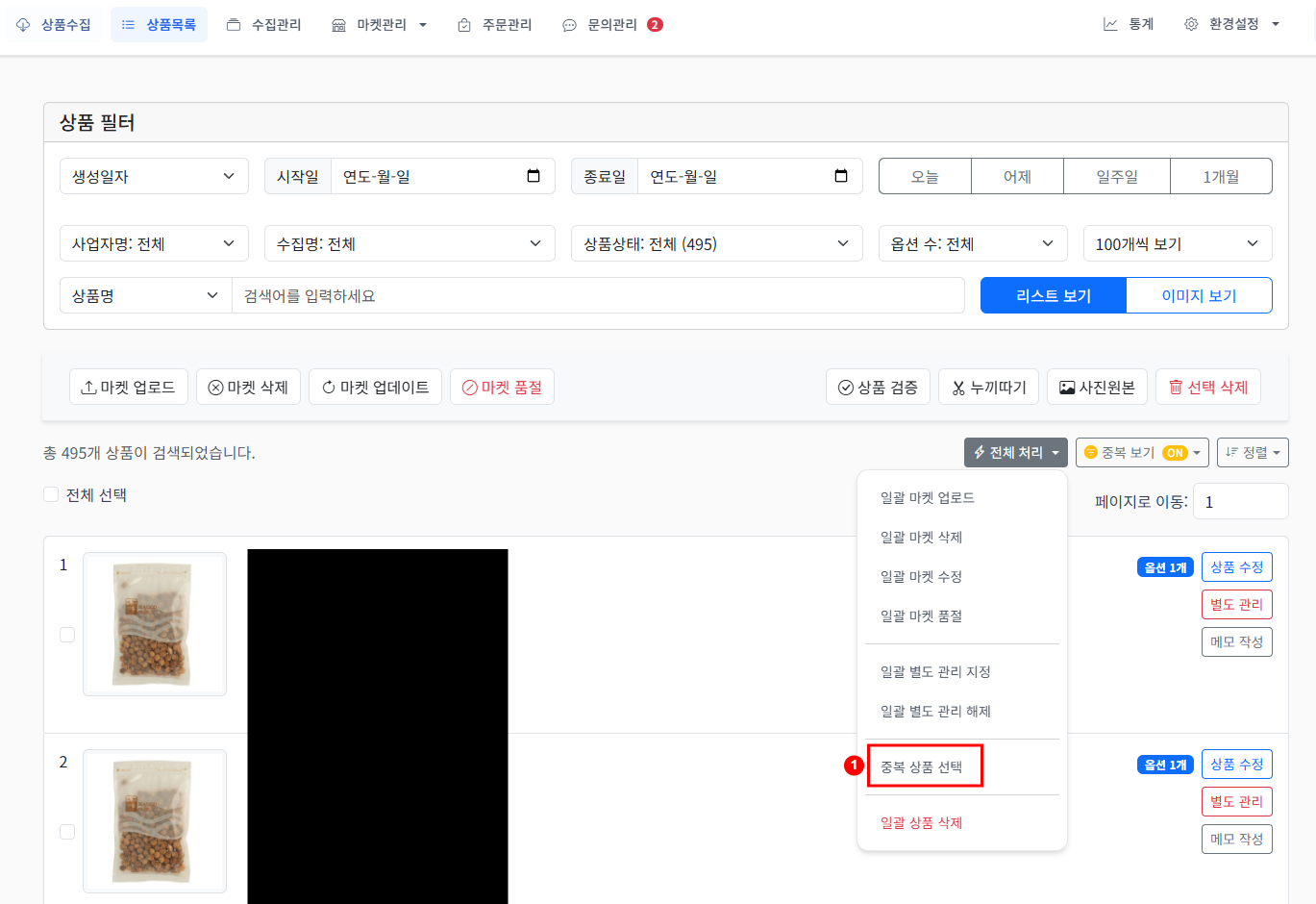This screenshot has width=1316, height=904.
Task: Select the 어제 date range button
Action: point(1017,176)
